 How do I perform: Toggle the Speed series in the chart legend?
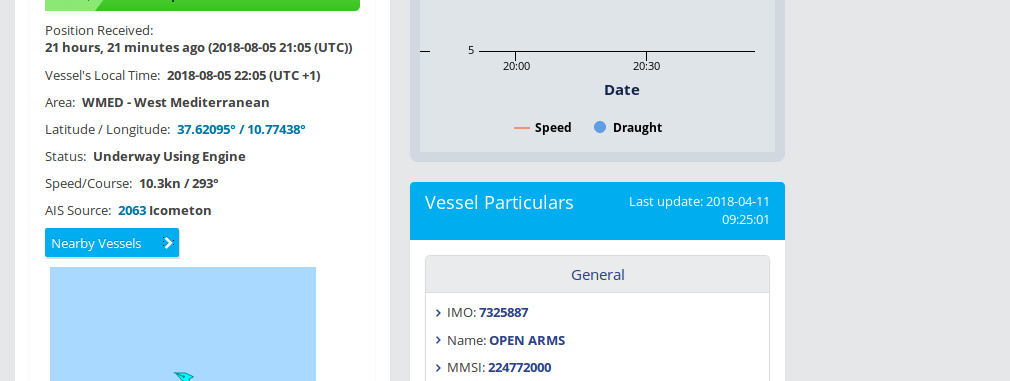click(x=542, y=128)
